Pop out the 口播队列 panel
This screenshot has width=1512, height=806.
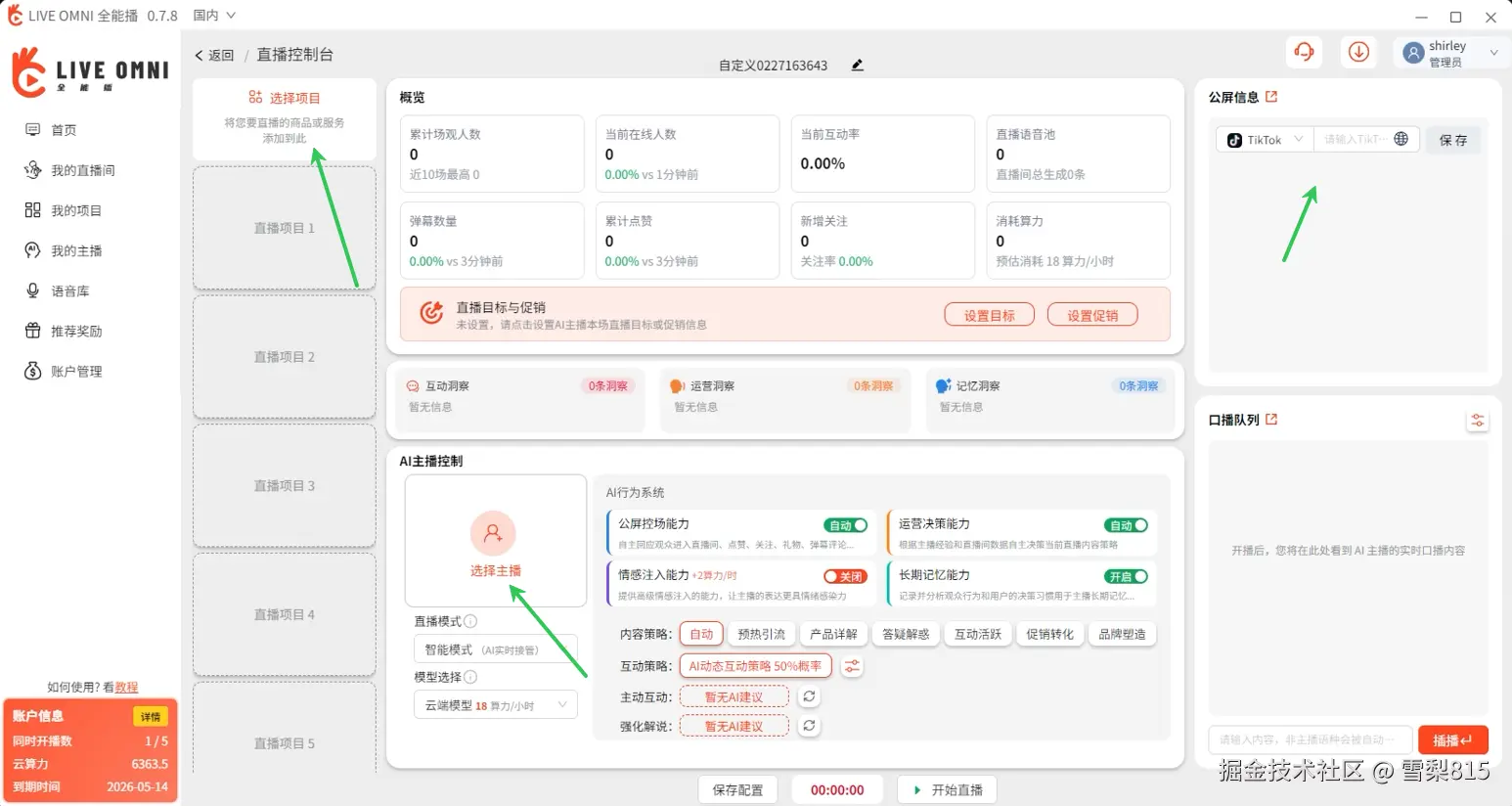pos(1271,420)
